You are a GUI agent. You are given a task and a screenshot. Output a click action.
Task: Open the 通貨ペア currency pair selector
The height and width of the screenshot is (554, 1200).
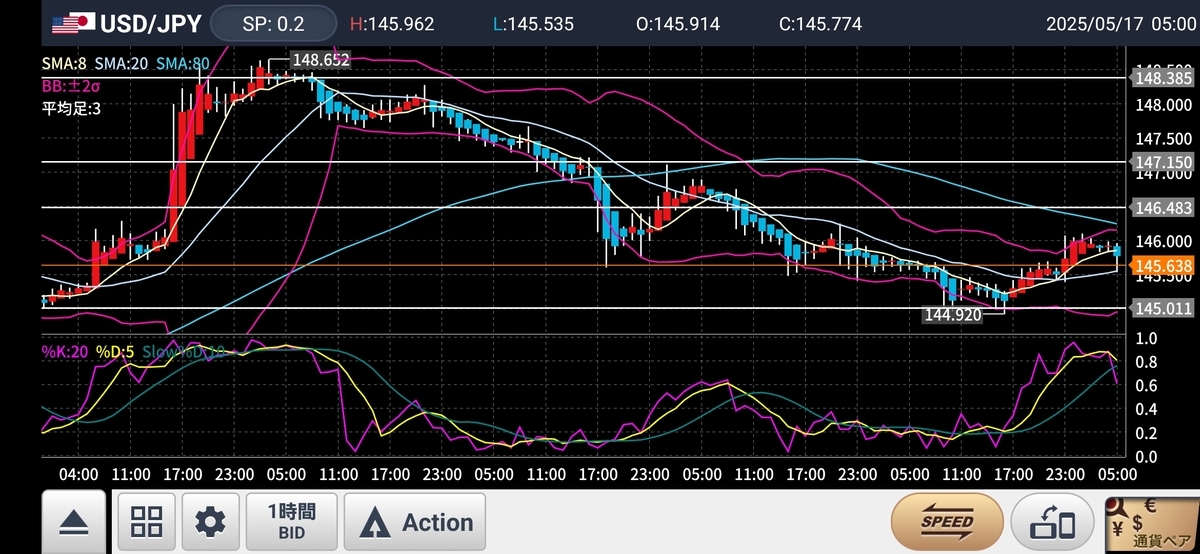(x=1151, y=524)
